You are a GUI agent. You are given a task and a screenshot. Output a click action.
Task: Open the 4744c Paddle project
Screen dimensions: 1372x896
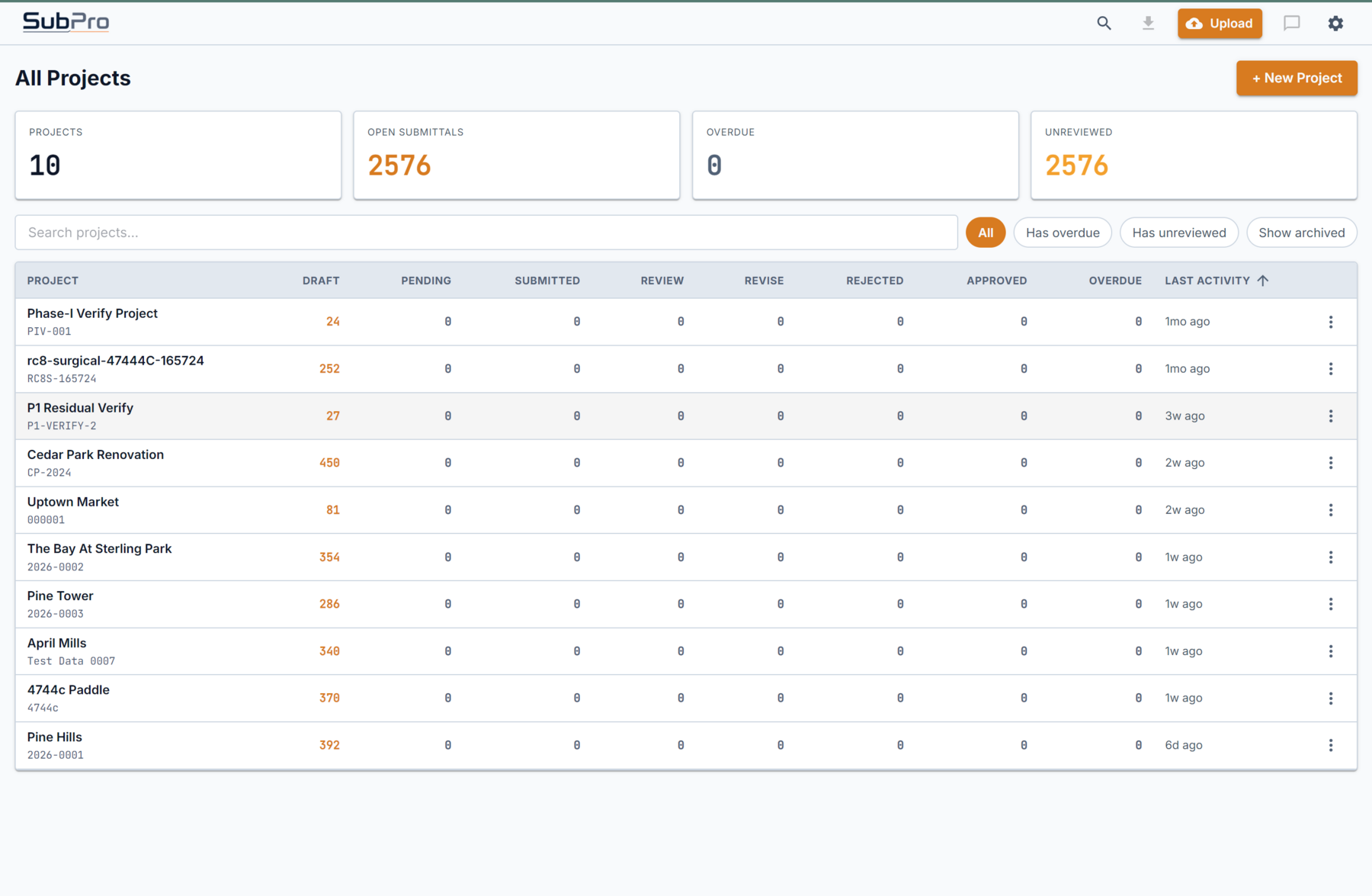pos(69,690)
